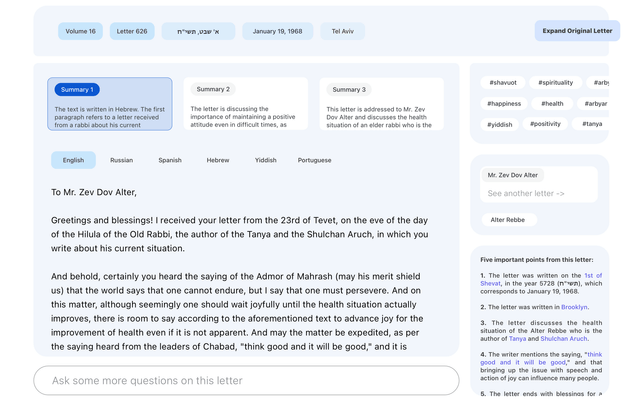Choose the Yiddish language tab
The image size is (640, 400).
(x=266, y=160)
